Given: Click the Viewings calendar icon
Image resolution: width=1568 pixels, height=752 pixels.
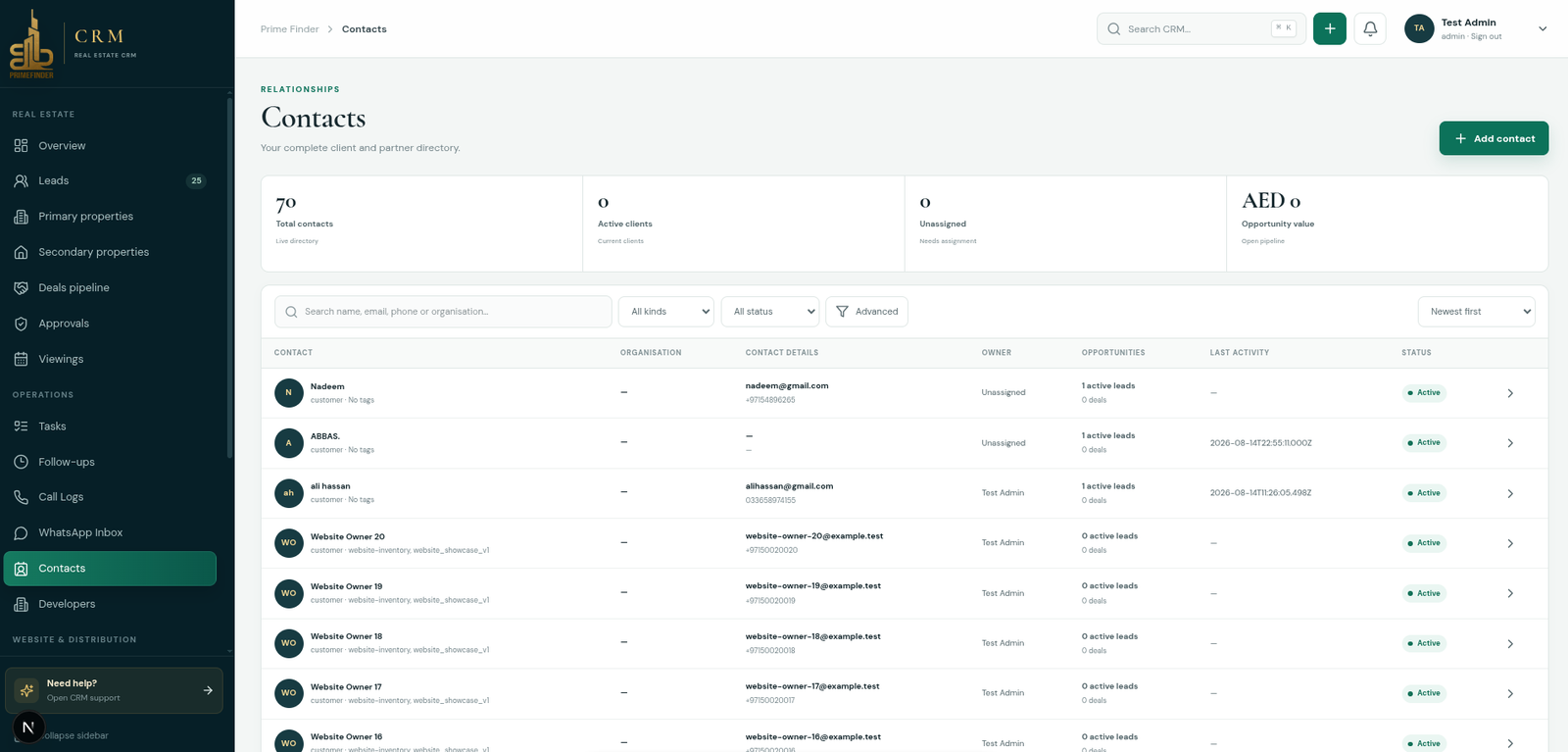Looking at the screenshot, I should pyautogui.click(x=21, y=359).
